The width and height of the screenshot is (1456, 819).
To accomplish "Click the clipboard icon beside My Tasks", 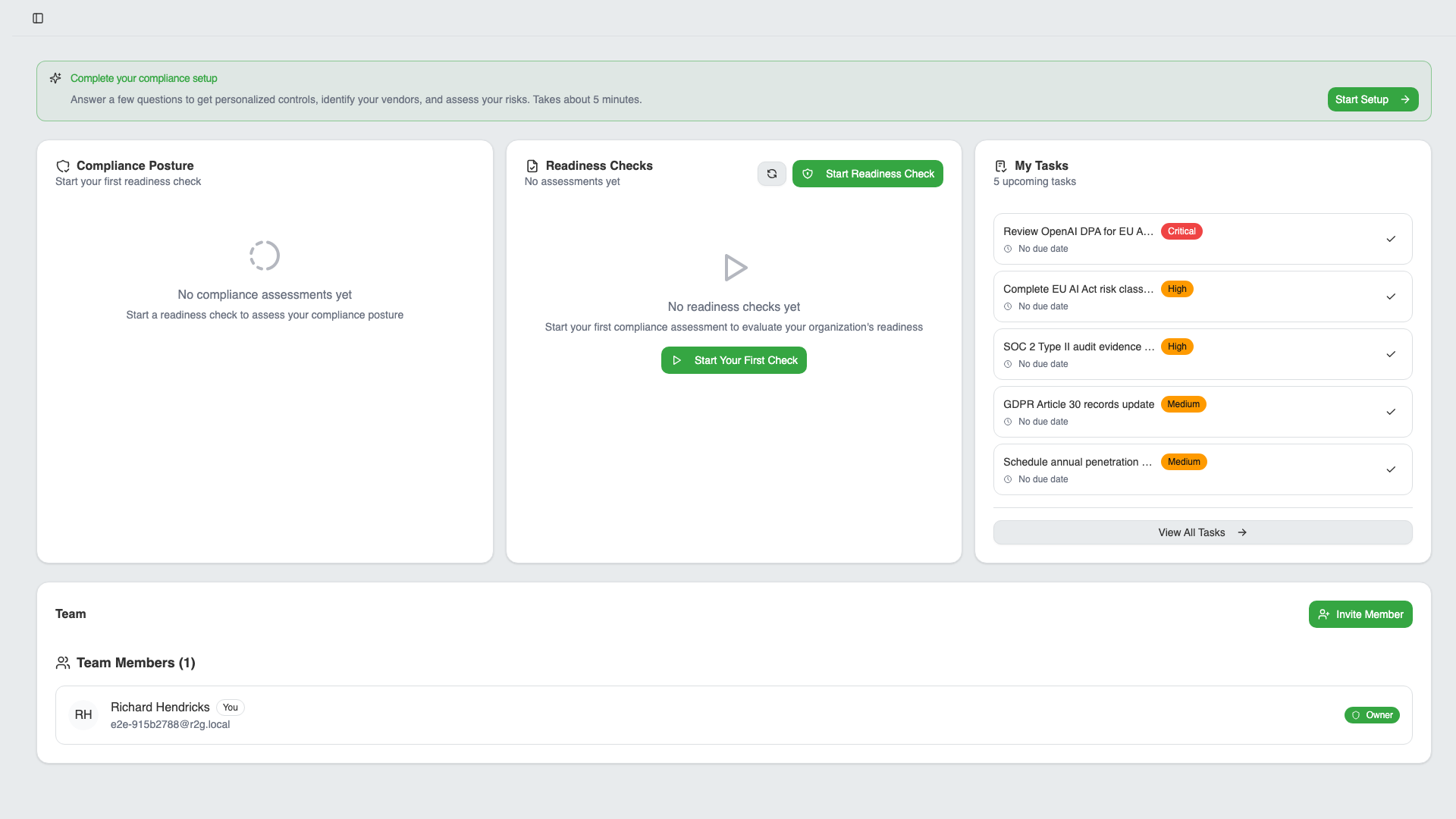I will click(1000, 165).
